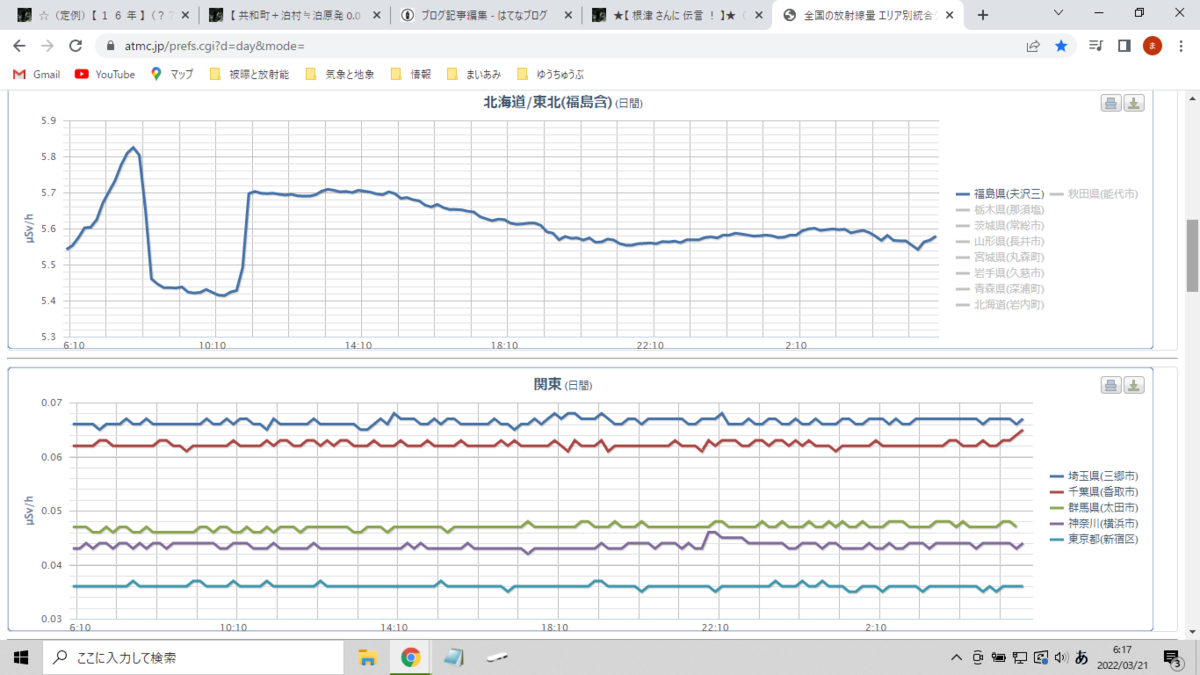Open volume control in system tray
The height and width of the screenshot is (675, 1200).
point(1059,658)
